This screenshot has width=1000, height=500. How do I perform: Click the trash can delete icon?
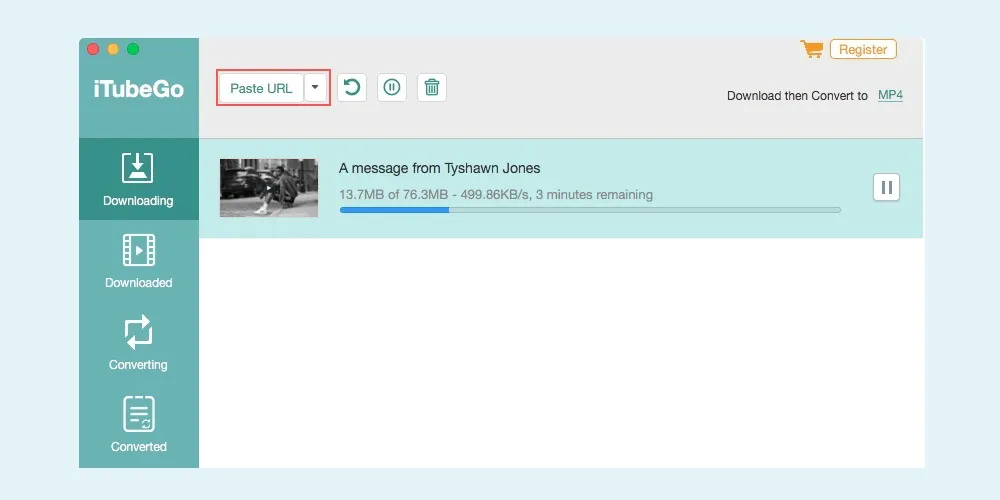tap(432, 88)
